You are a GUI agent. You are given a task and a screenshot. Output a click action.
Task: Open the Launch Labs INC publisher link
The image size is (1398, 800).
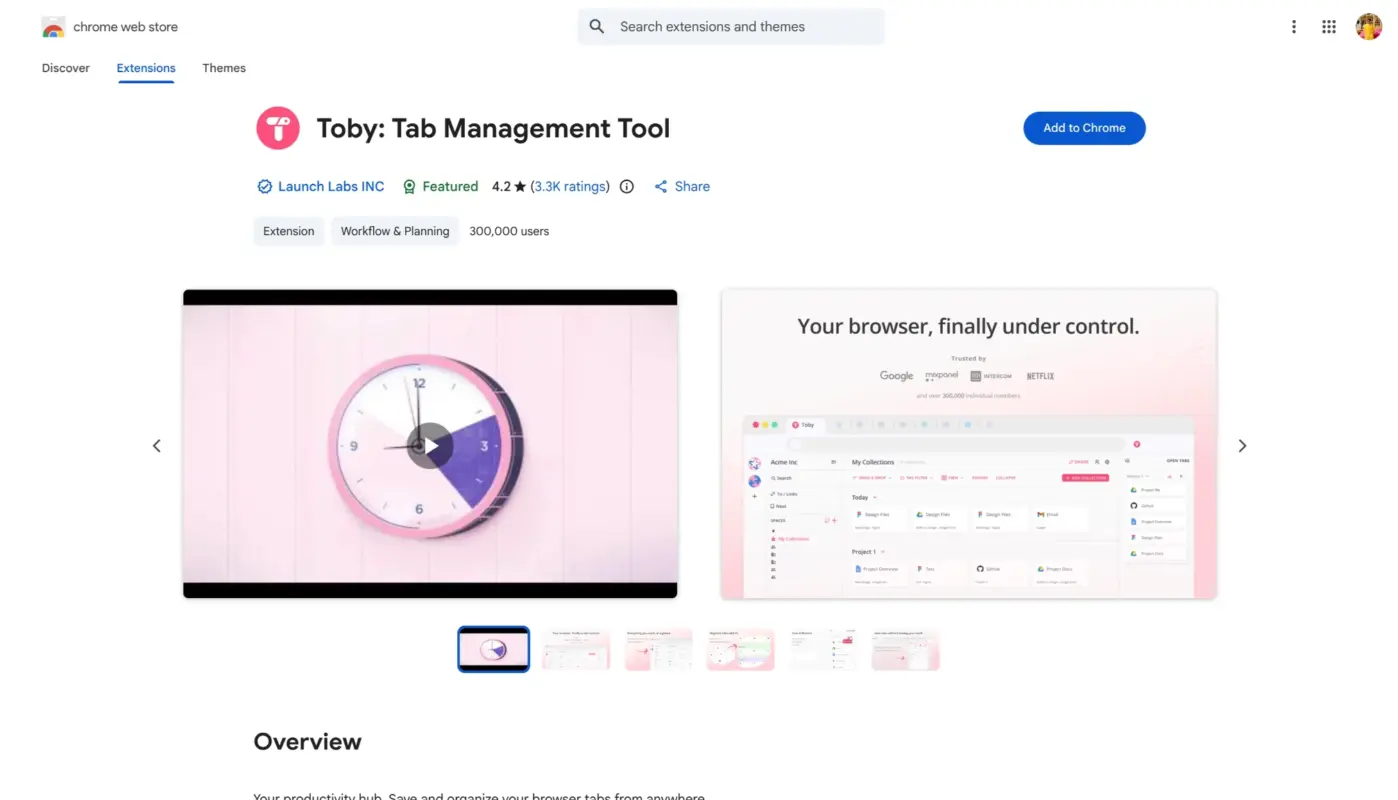(x=331, y=186)
